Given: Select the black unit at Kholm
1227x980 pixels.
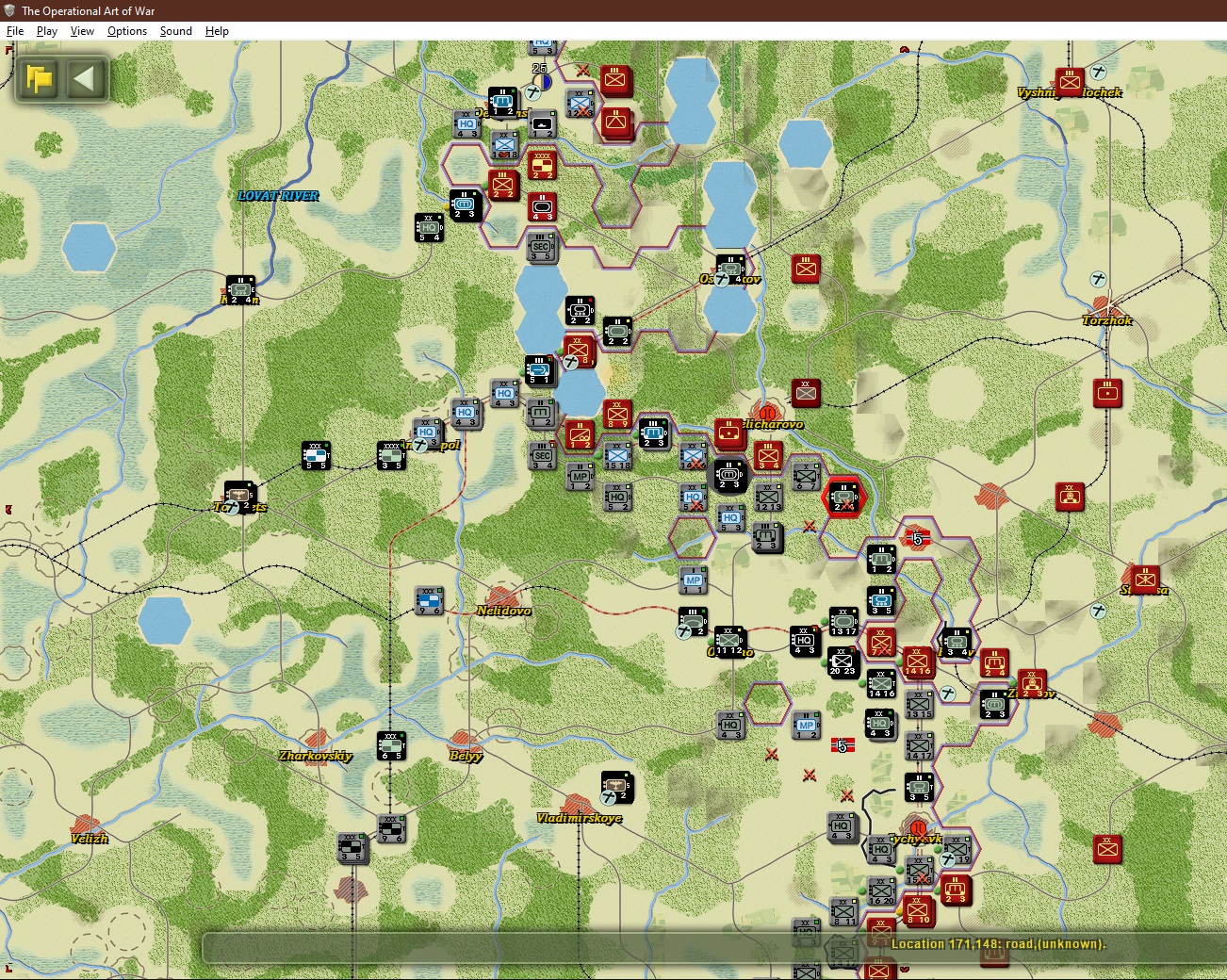Looking at the screenshot, I should (240, 289).
